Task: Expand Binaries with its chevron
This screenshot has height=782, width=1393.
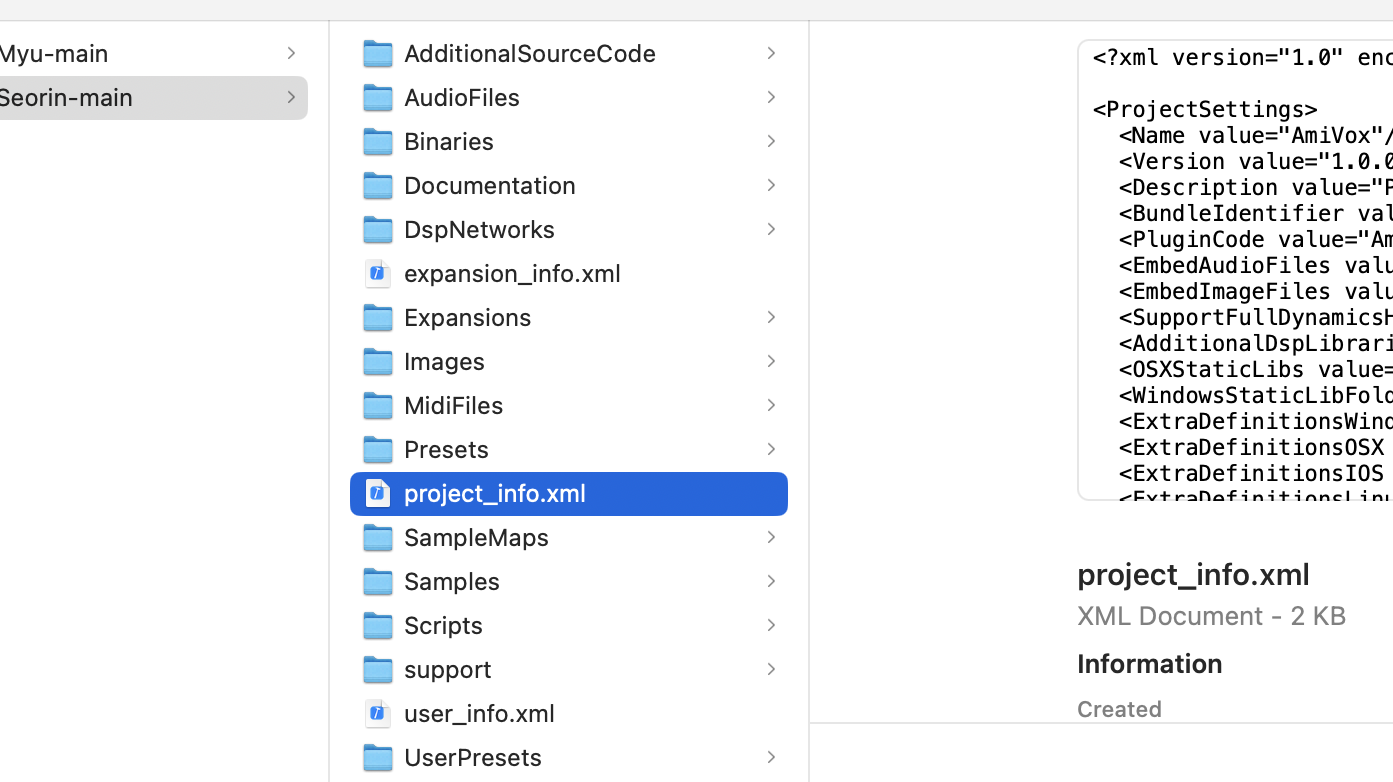Action: (x=771, y=141)
